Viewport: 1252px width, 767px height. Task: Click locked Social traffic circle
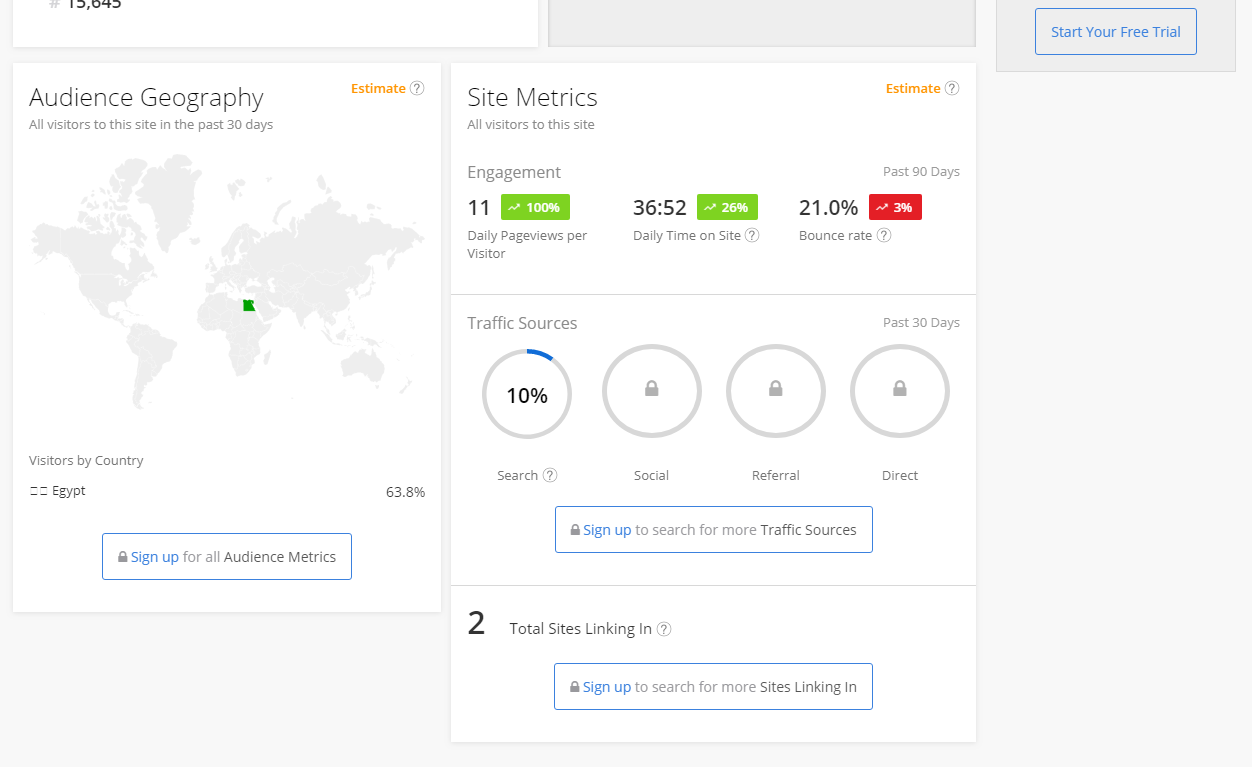pyautogui.click(x=651, y=392)
